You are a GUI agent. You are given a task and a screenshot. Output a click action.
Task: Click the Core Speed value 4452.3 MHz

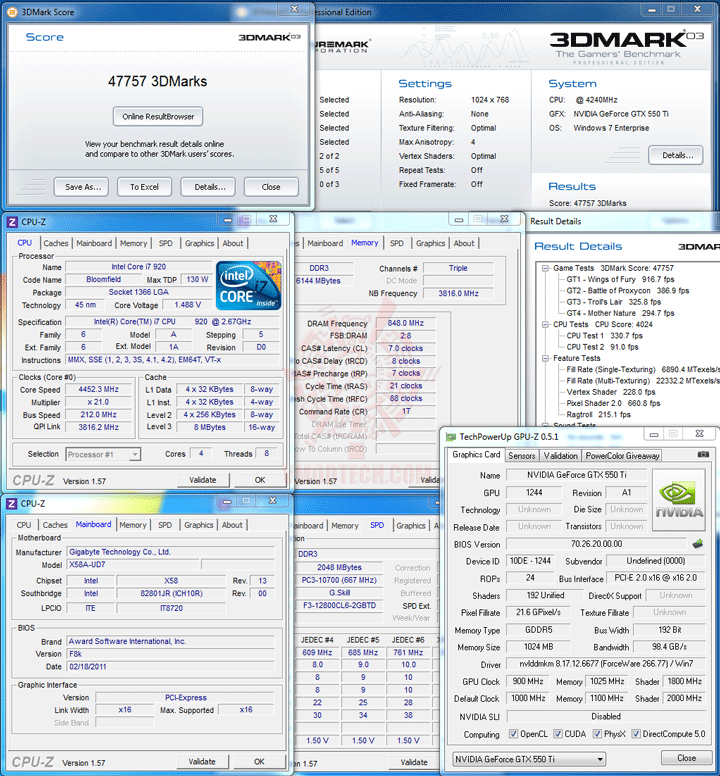[x=98, y=389]
